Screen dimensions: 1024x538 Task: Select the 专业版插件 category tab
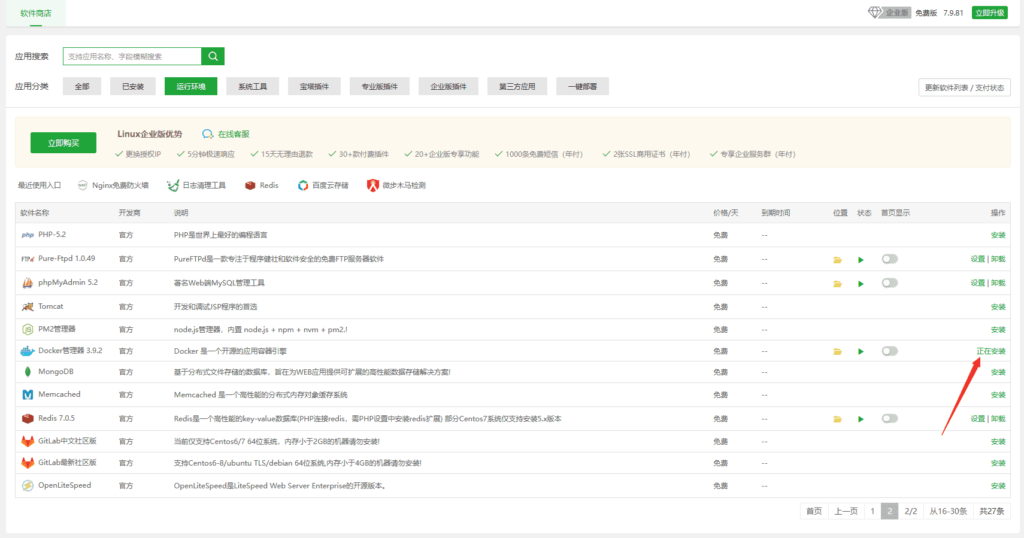379,86
